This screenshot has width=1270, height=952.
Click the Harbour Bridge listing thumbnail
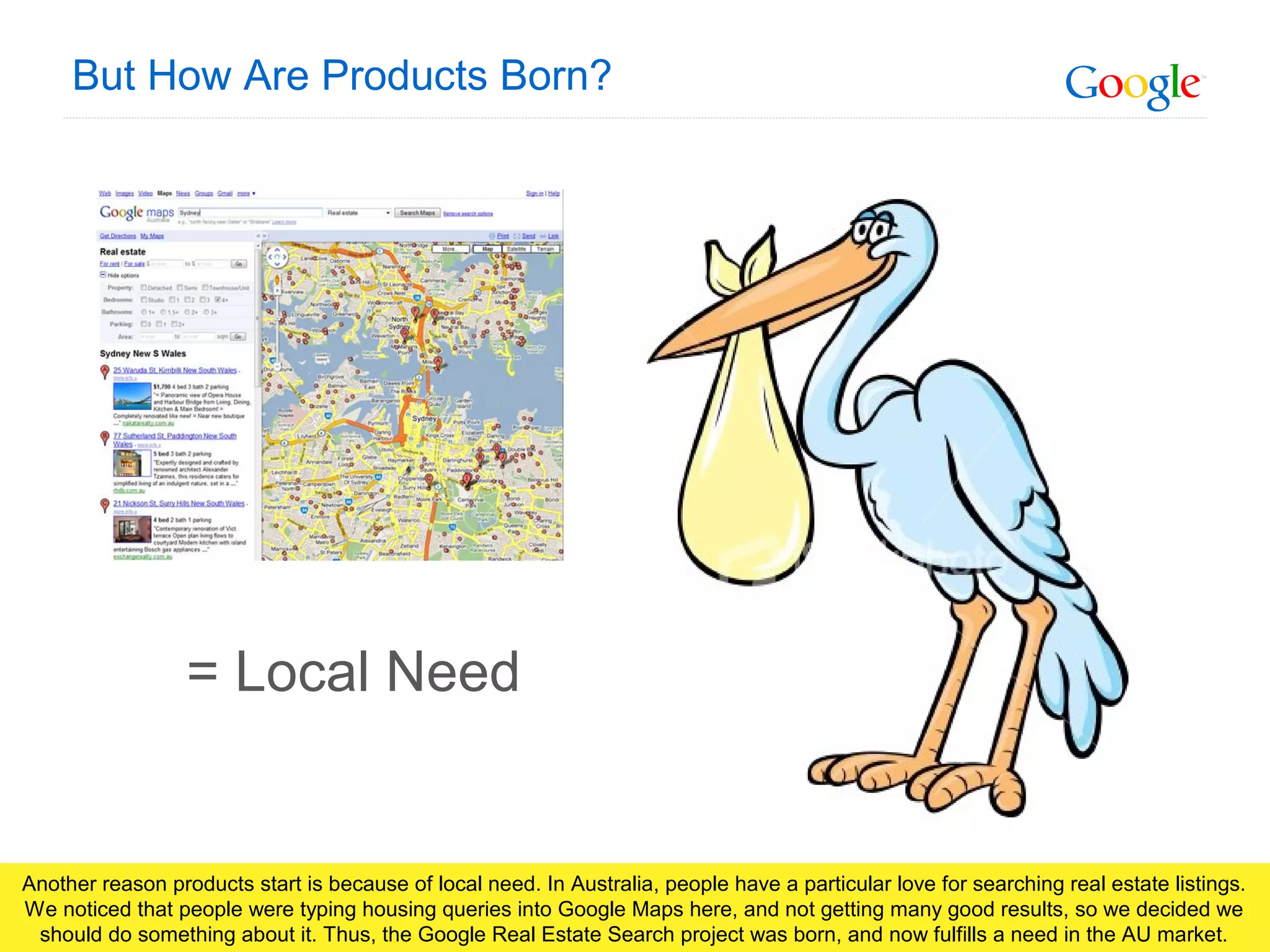click(x=132, y=396)
